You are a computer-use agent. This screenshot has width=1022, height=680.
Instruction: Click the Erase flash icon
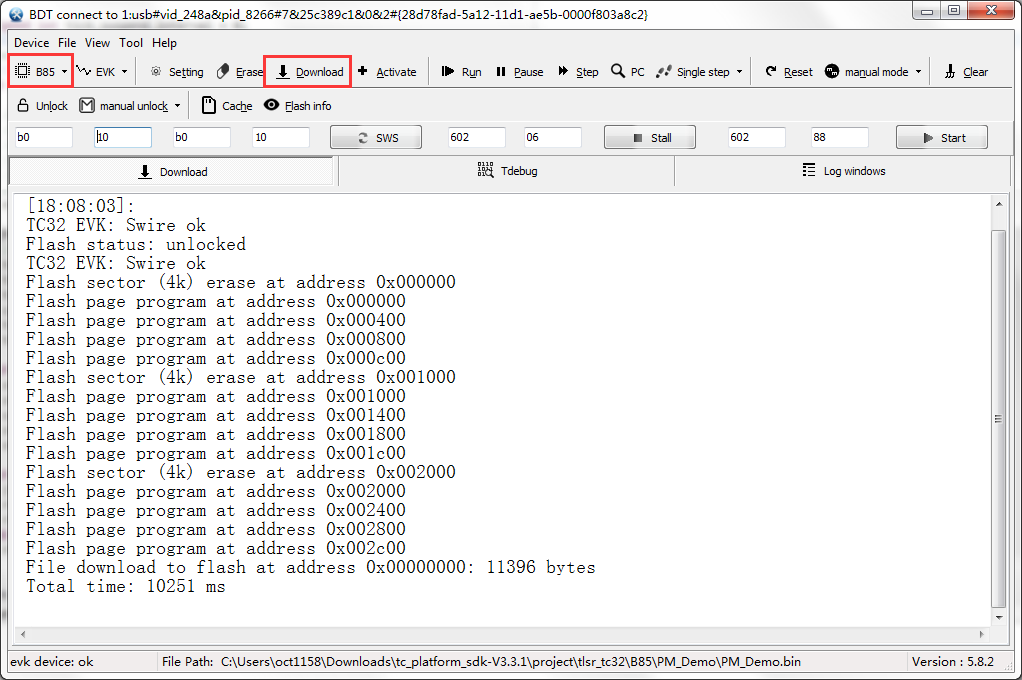tap(223, 72)
